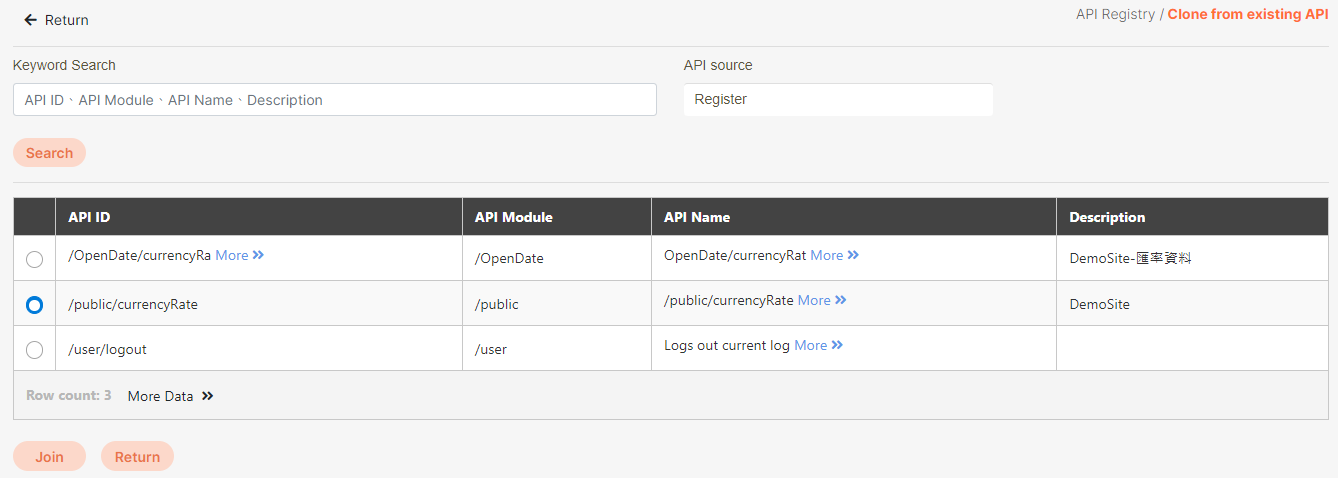Expand More link for Logs out current log
The image size is (1338, 478).
click(x=810, y=345)
